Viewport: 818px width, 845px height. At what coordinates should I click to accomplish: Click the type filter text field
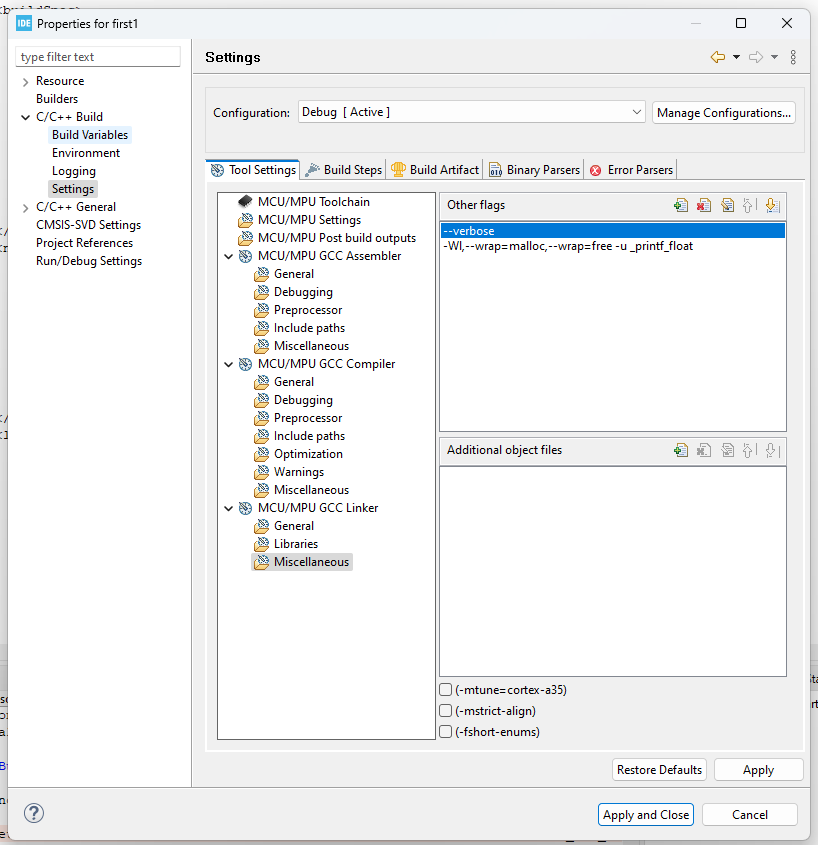97,56
